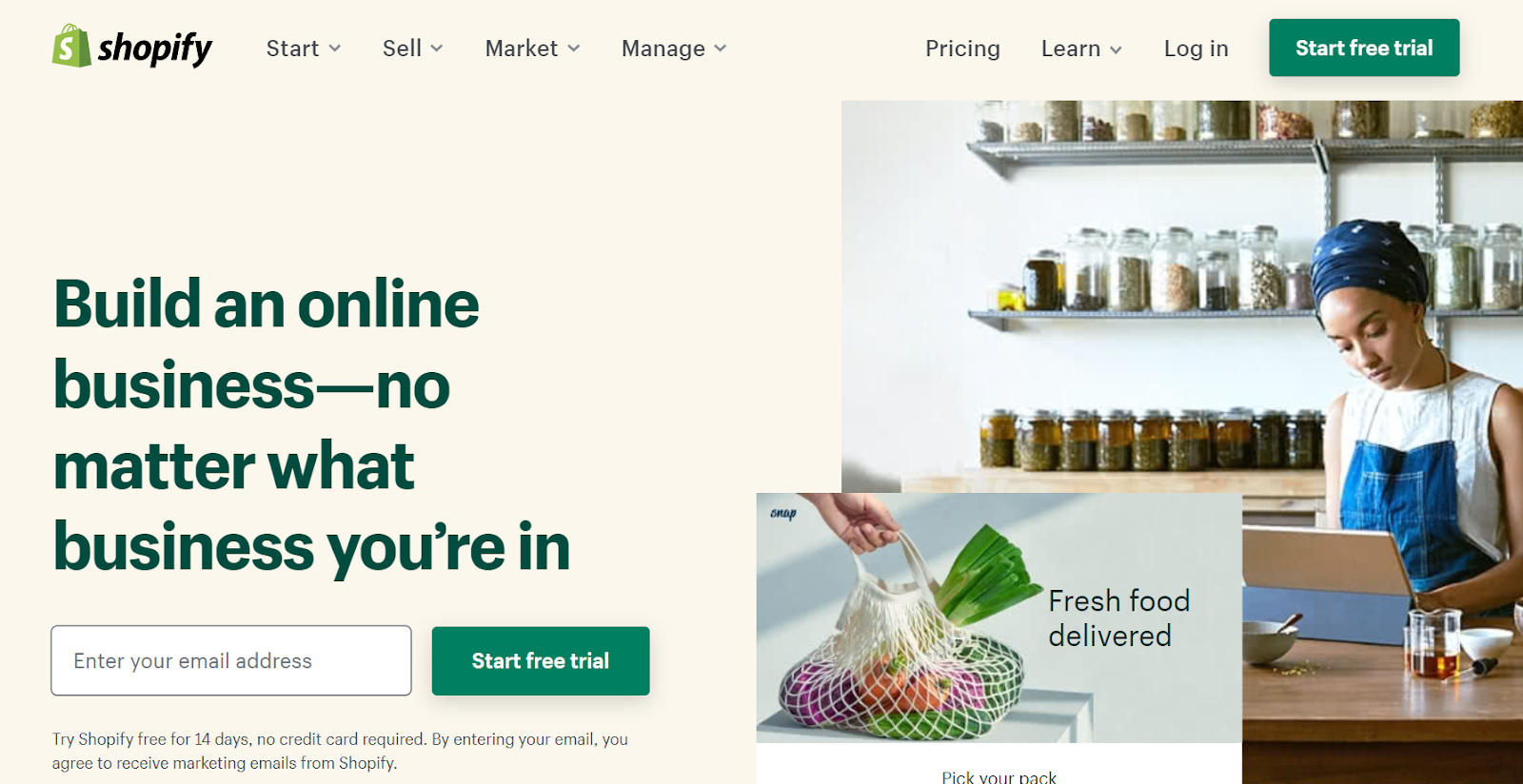Open the Start navigation menu
This screenshot has width=1523, height=784.
point(304,49)
